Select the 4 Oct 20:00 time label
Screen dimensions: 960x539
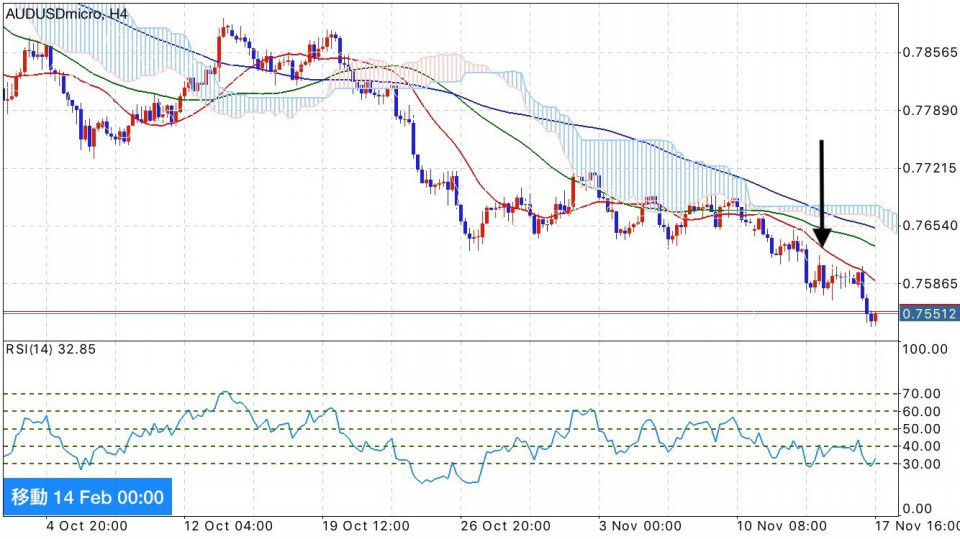(86, 526)
